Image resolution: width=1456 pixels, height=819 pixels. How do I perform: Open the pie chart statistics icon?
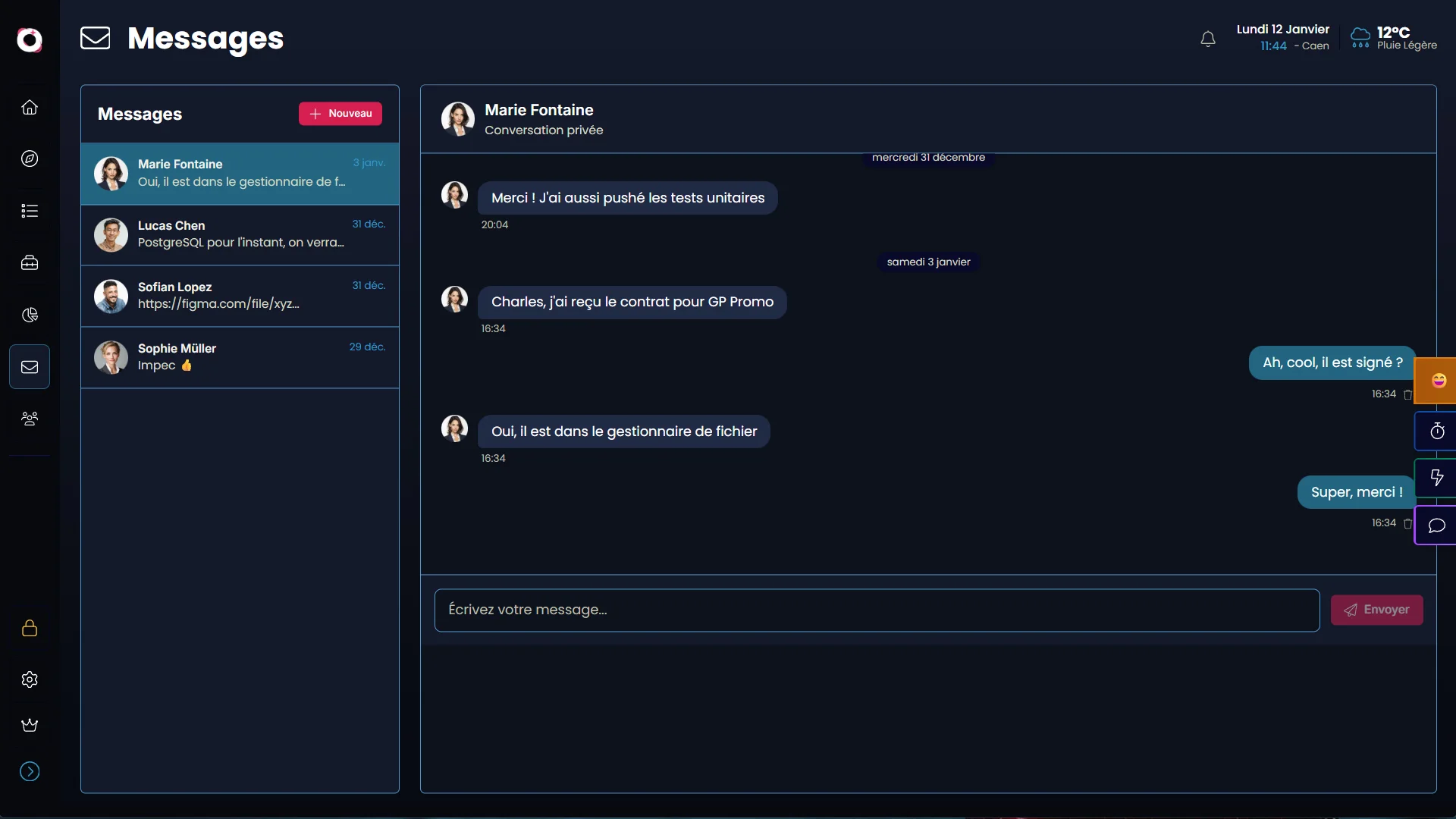click(30, 315)
